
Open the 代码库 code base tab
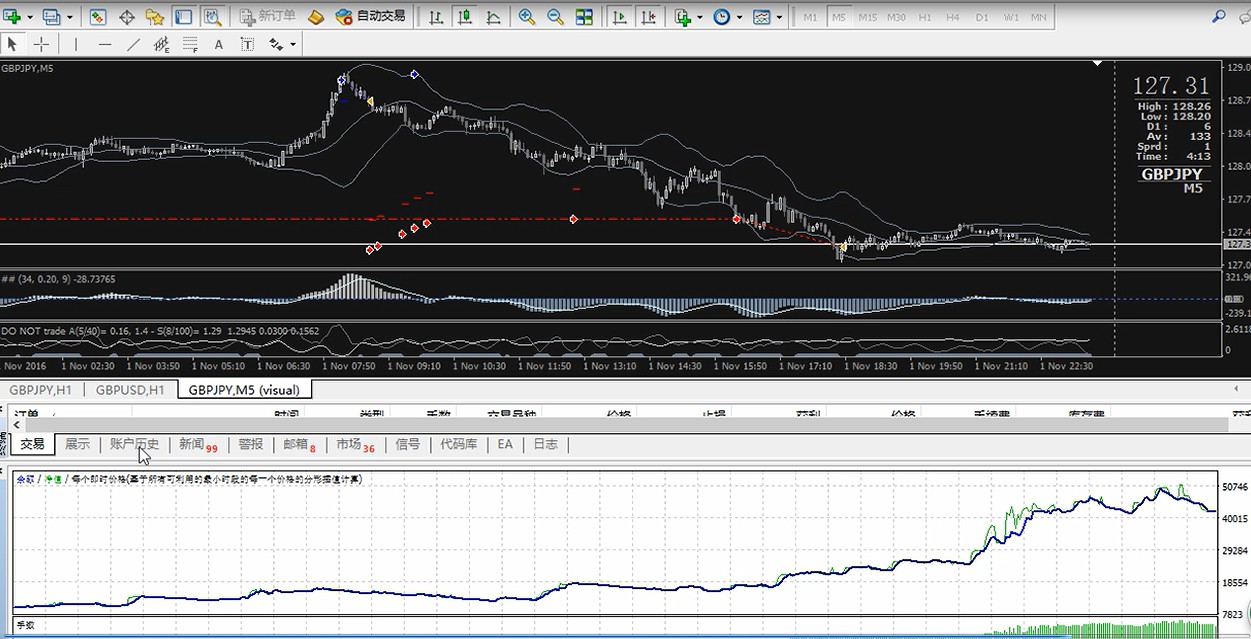tap(458, 444)
